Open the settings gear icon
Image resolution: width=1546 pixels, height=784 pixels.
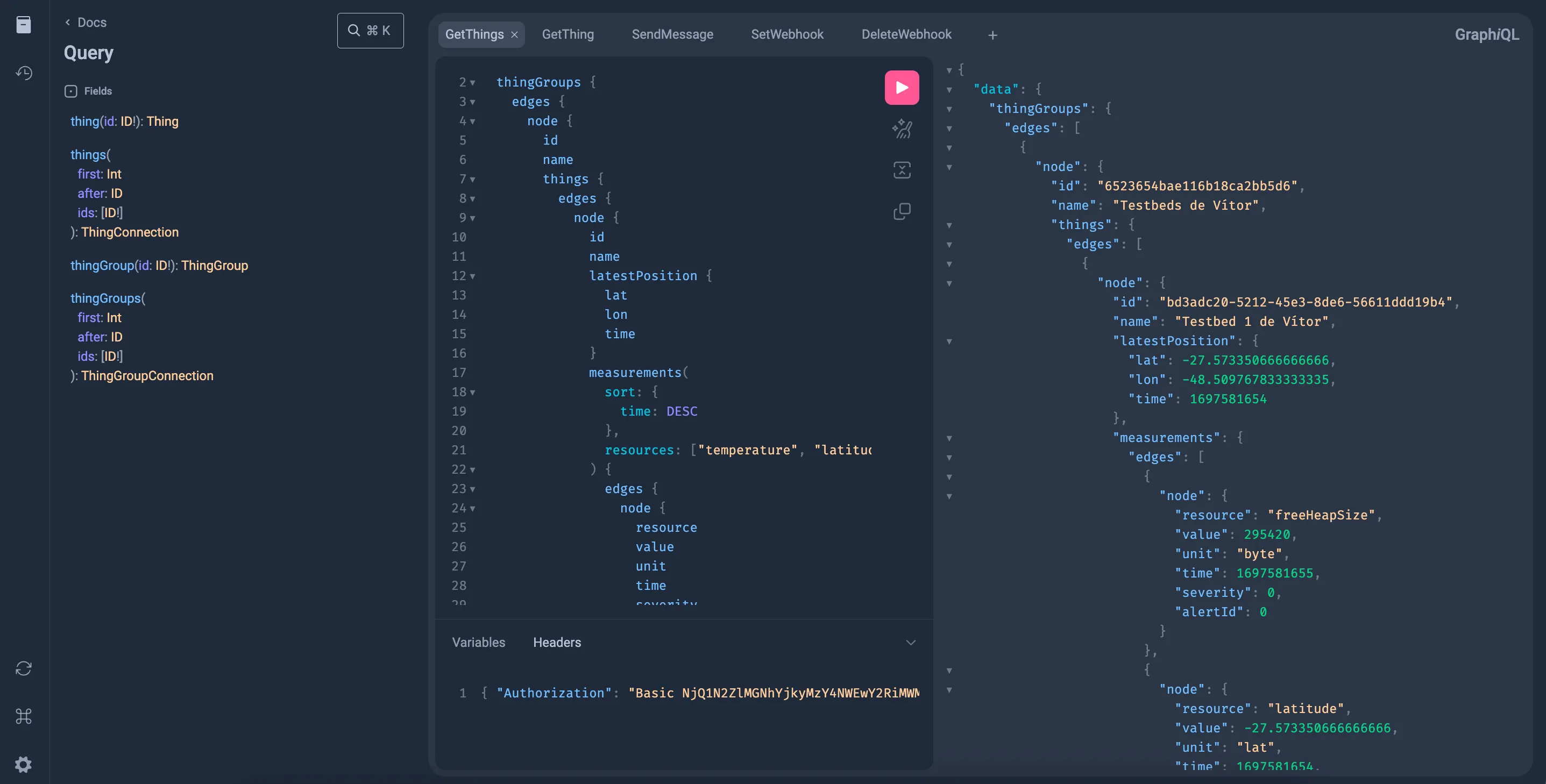24,764
